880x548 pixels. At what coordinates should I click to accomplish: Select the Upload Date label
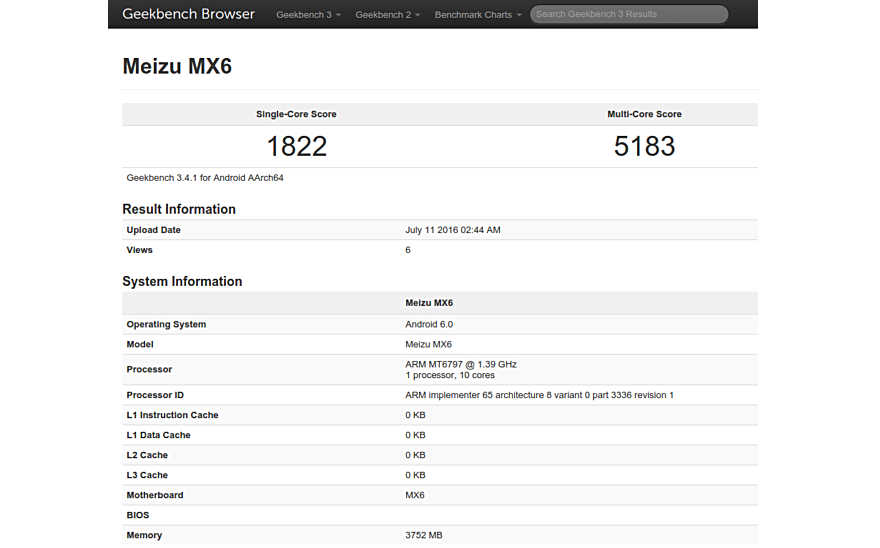pos(153,230)
